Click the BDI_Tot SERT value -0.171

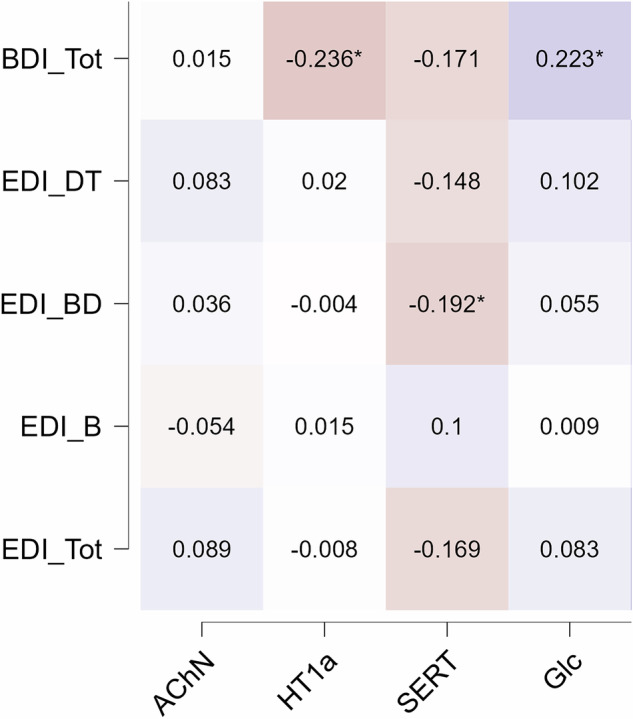point(446,60)
